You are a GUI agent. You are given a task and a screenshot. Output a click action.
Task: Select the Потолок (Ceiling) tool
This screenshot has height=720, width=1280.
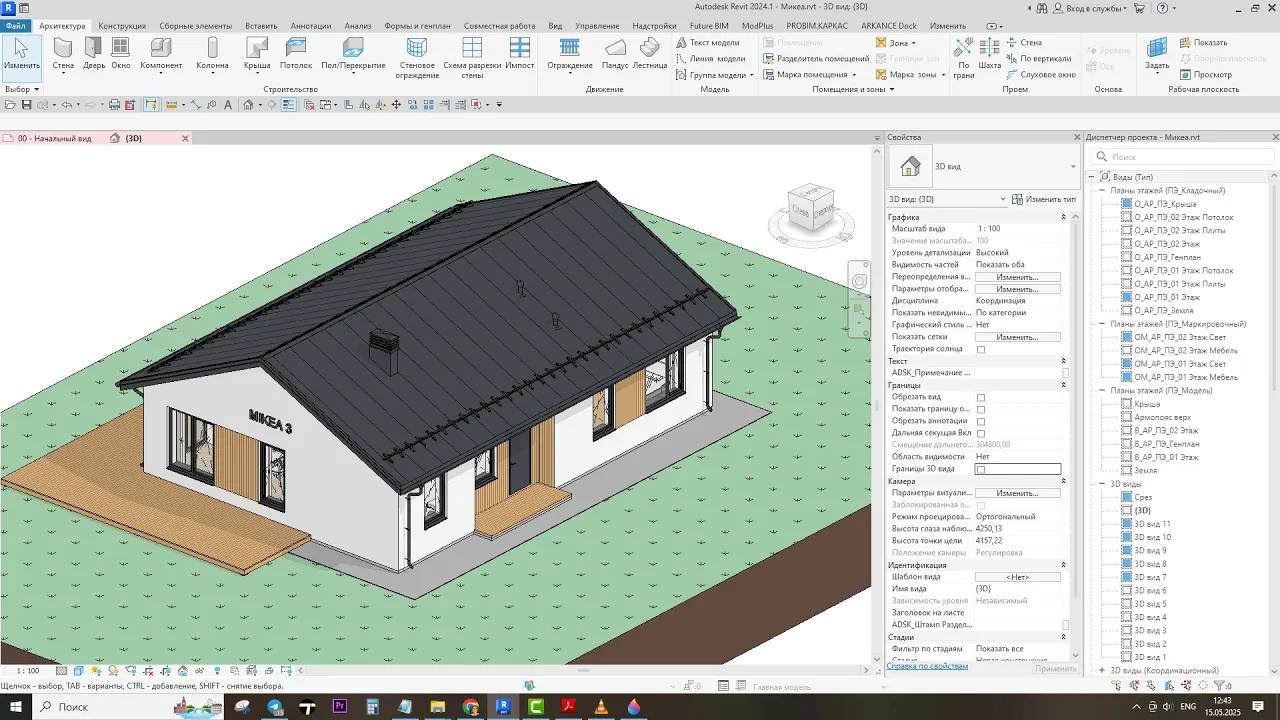tap(296, 54)
